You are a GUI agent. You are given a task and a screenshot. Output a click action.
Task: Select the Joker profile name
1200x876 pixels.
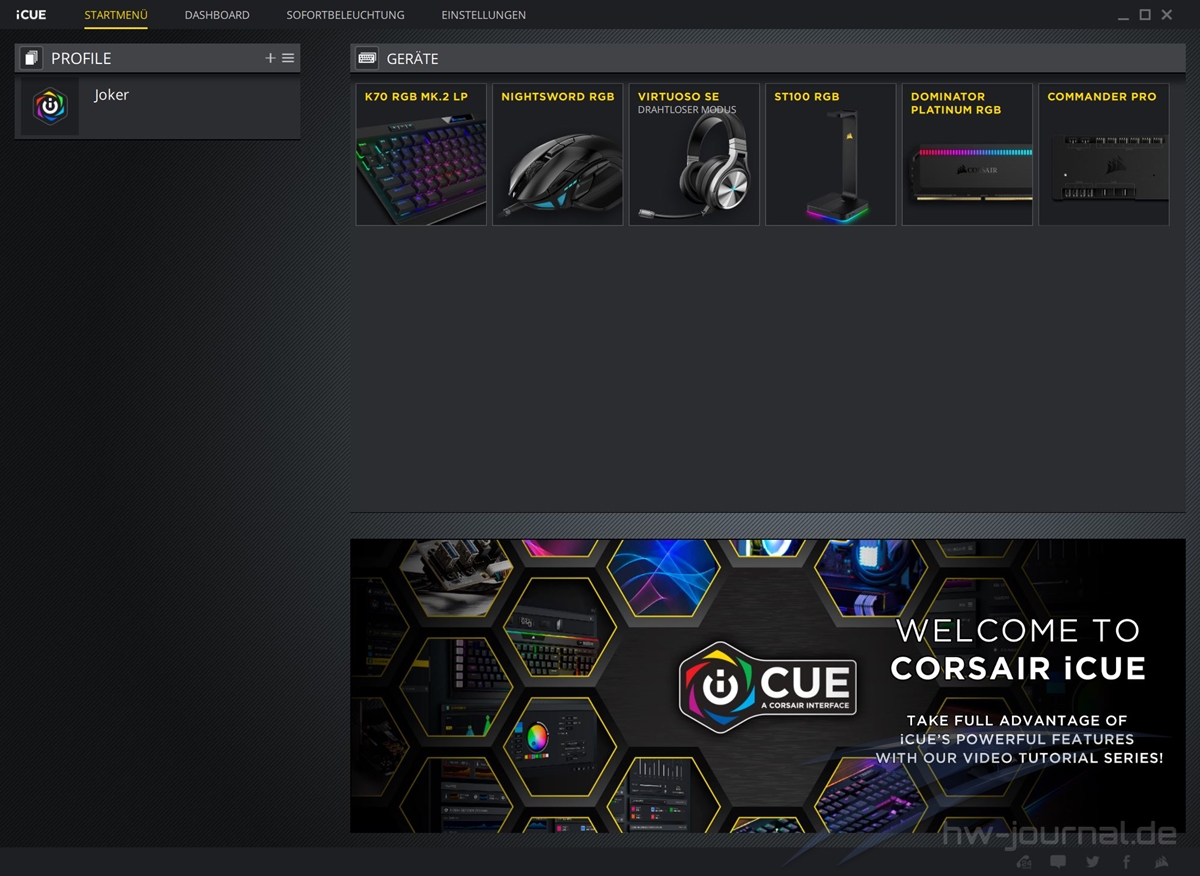click(x=112, y=95)
